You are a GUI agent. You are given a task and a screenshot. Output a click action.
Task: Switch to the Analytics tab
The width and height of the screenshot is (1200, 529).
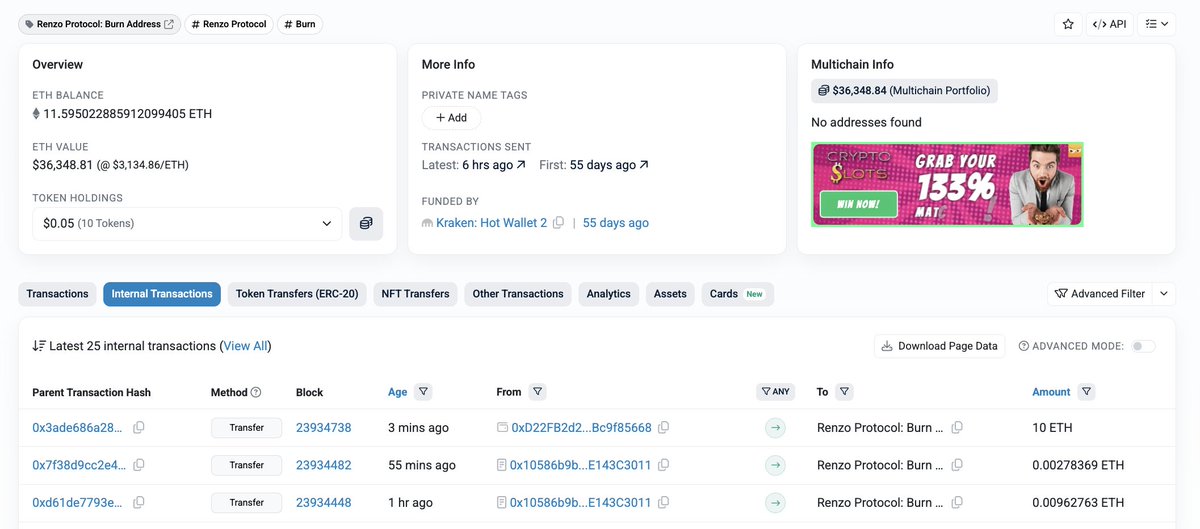point(608,294)
